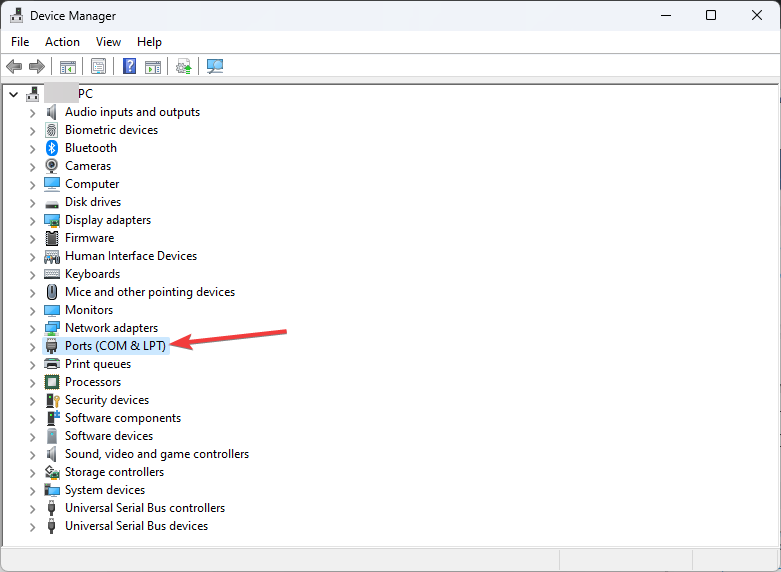Open the File menu
The image size is (781, 572).
[20, 42]
